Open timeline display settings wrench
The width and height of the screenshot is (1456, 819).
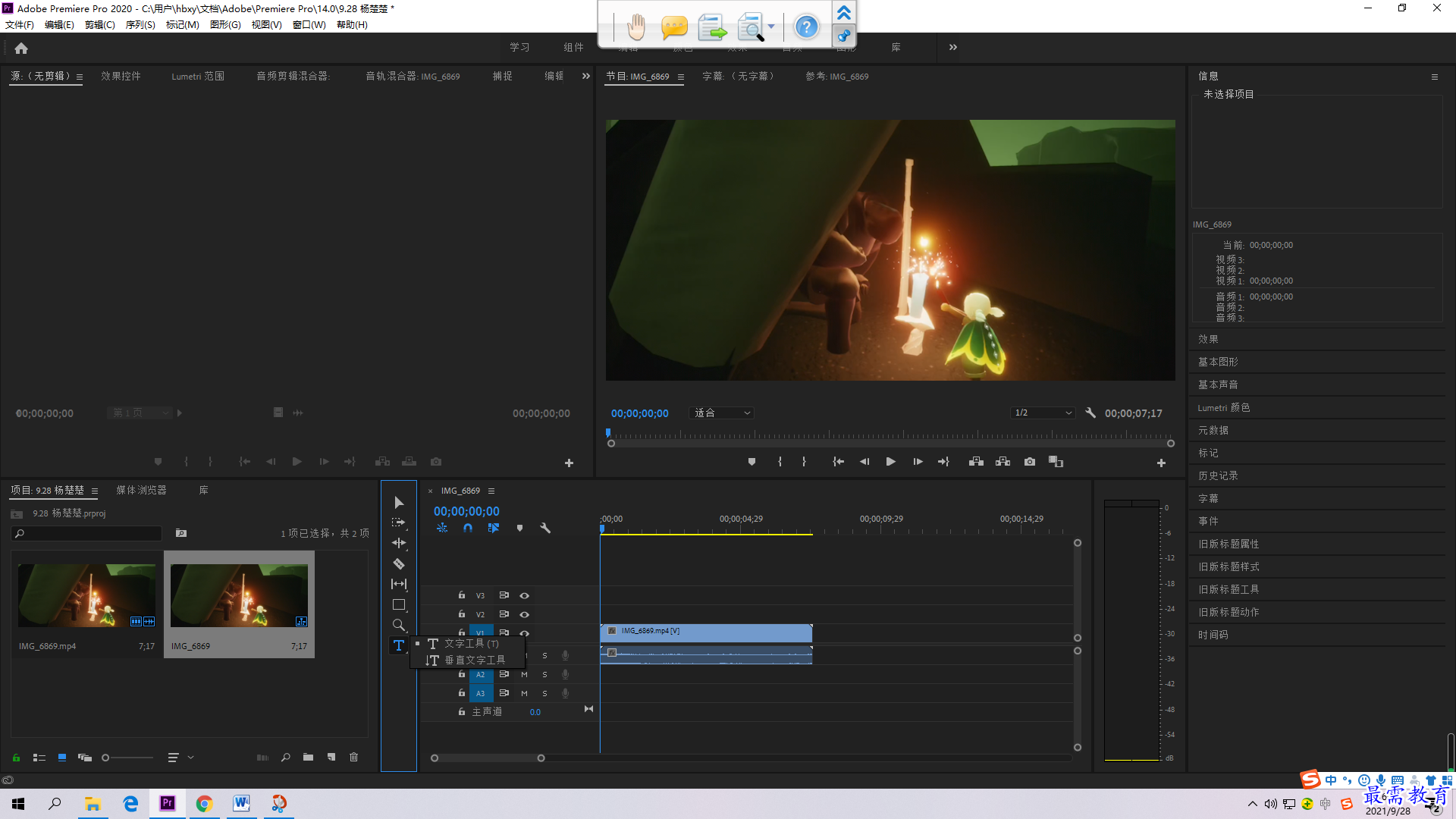545,528
